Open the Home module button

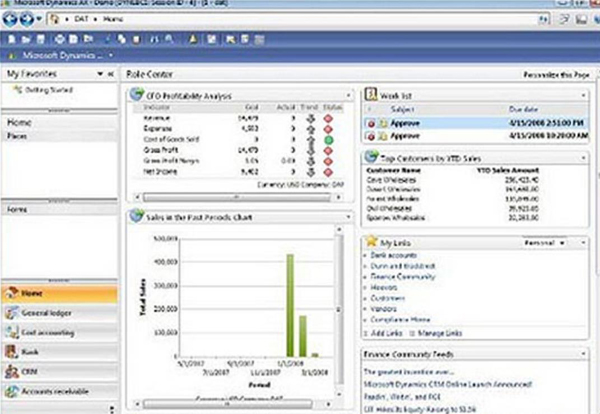pyautogui.click(x=60, y=293)
